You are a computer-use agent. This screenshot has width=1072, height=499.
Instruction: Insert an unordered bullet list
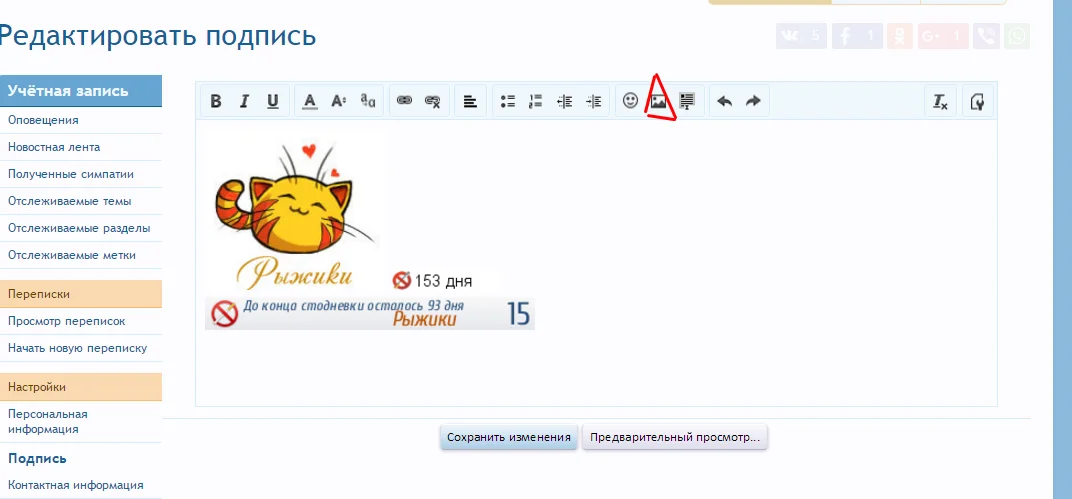pyautogui.click(x=507, y=101)
